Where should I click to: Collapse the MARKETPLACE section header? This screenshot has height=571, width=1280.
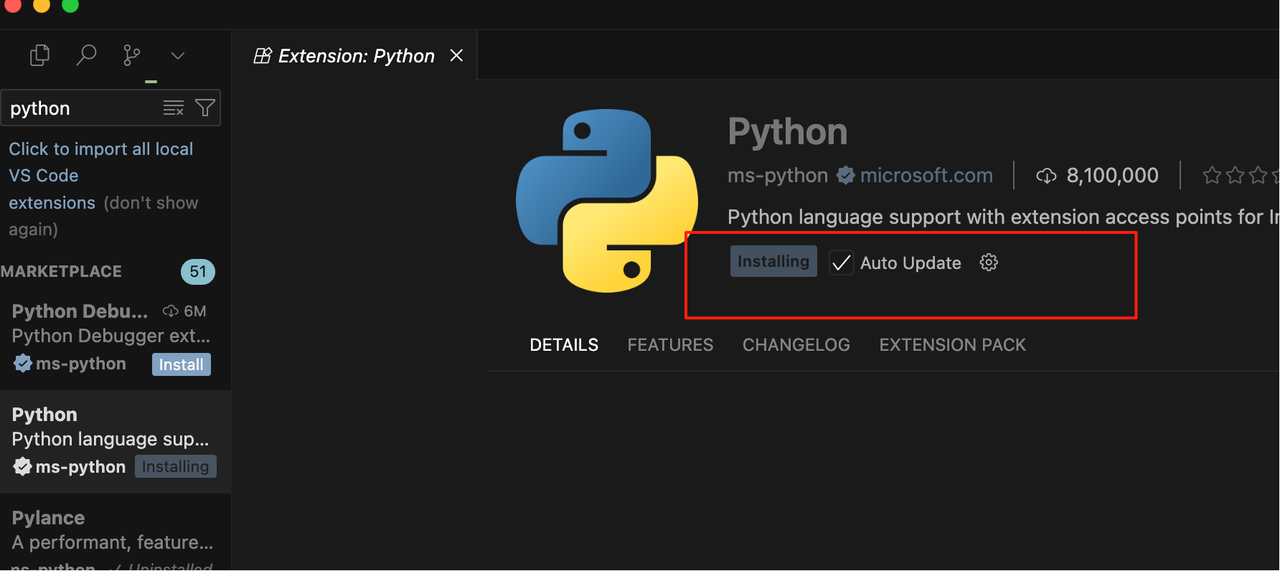pos(61,271)
